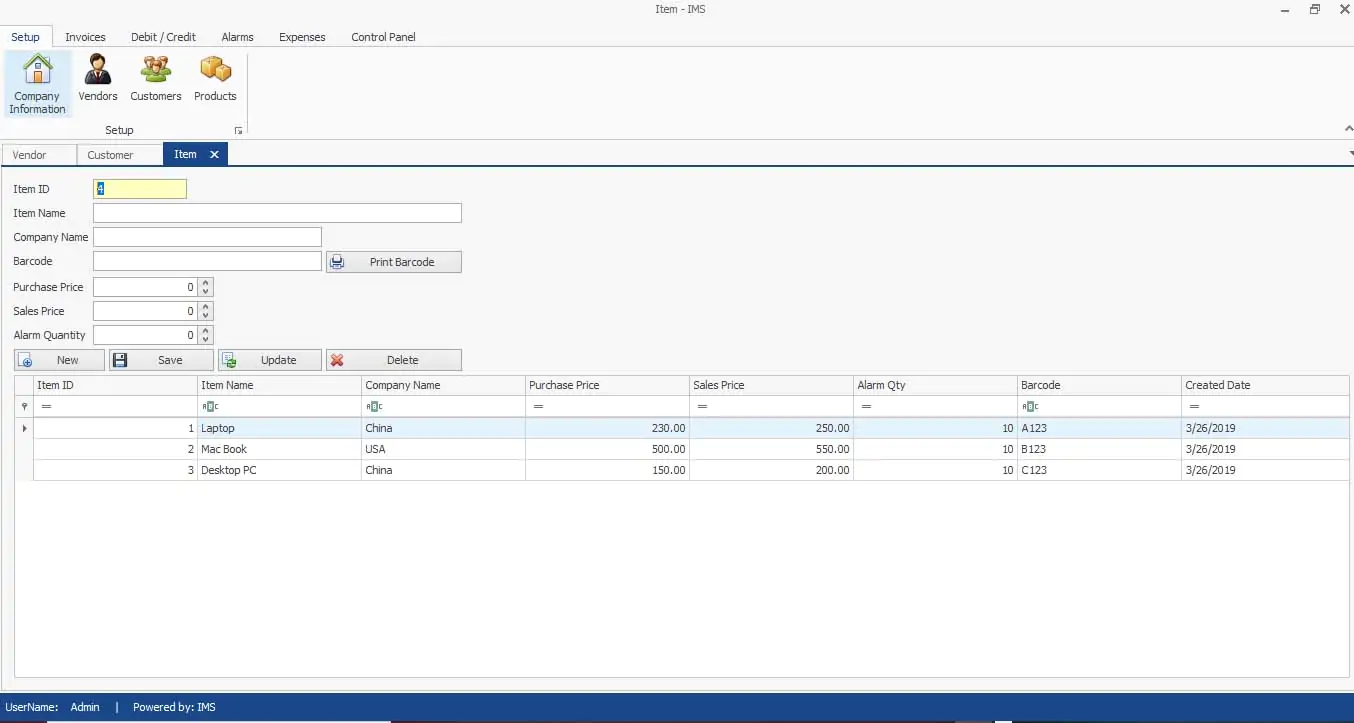Close the Item tab

[x=214, y=155]
